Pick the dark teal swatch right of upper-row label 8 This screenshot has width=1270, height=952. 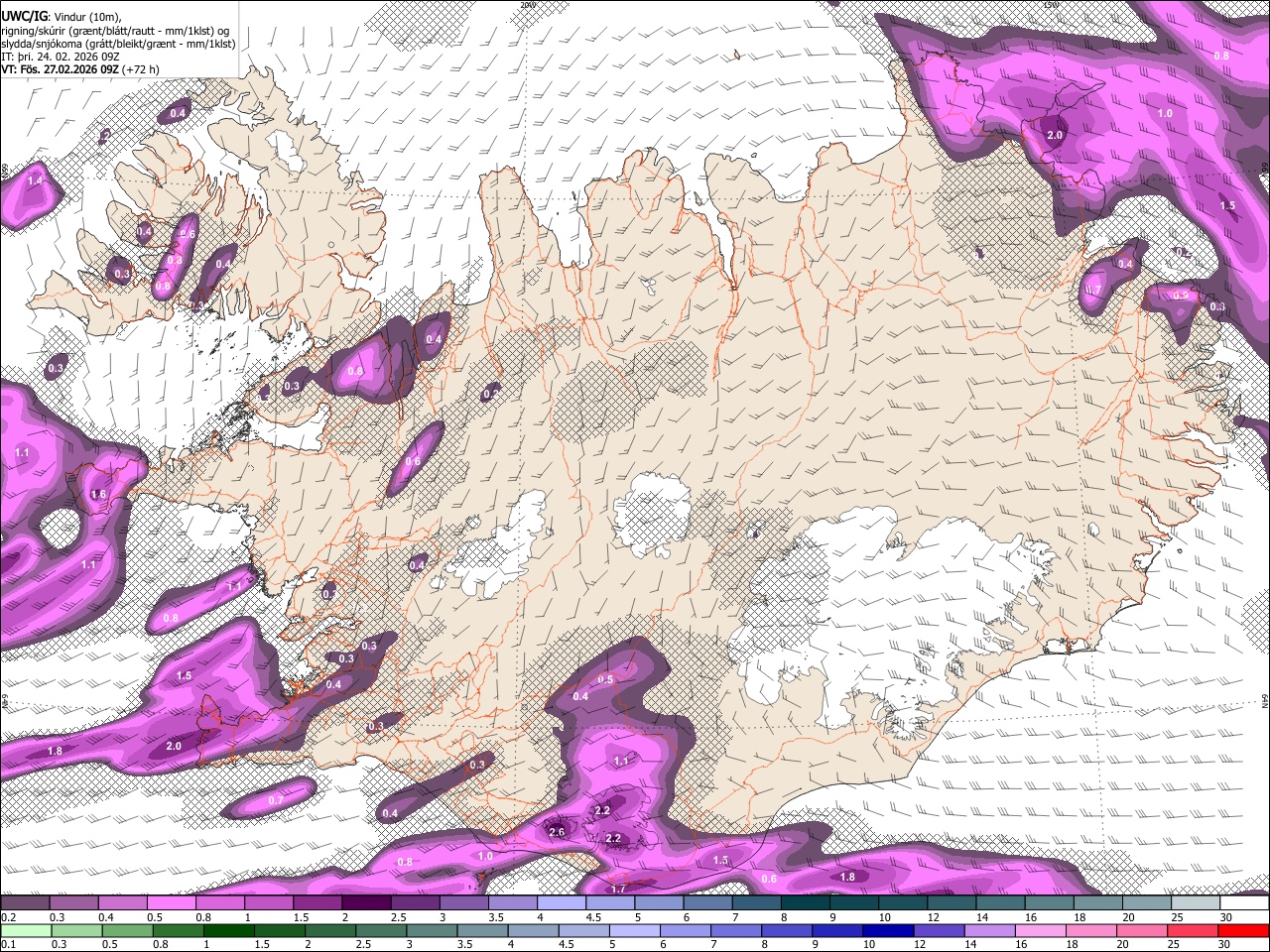[805, 903]
